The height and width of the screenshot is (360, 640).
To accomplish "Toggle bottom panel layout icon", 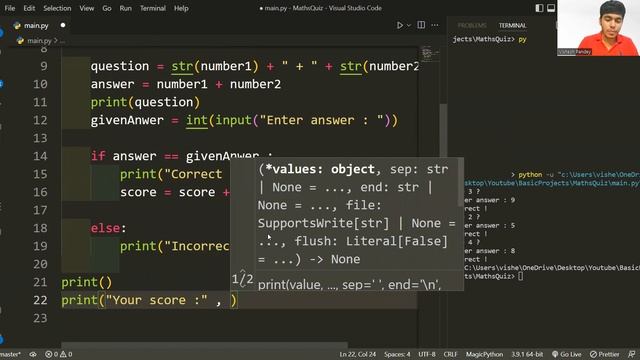I will pyautogui.click(x=551, y=8).
